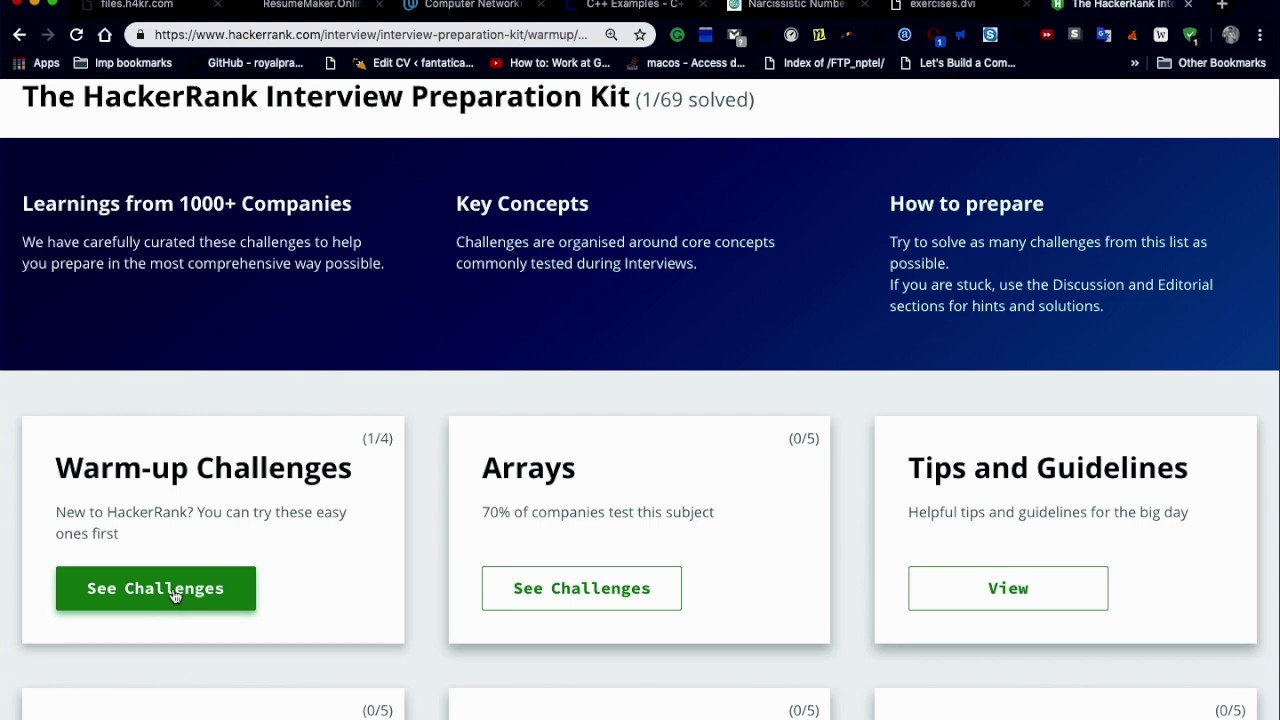Click the (1/69 solved) progress text
Screen dimensions: 1280x720
click(x=695, y=100)
